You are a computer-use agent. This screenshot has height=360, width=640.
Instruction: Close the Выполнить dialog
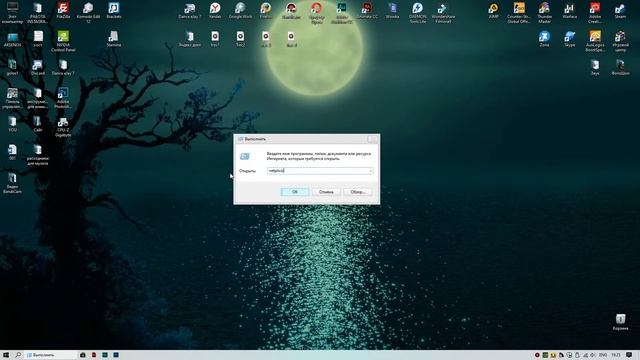click(x=372, y=139)
